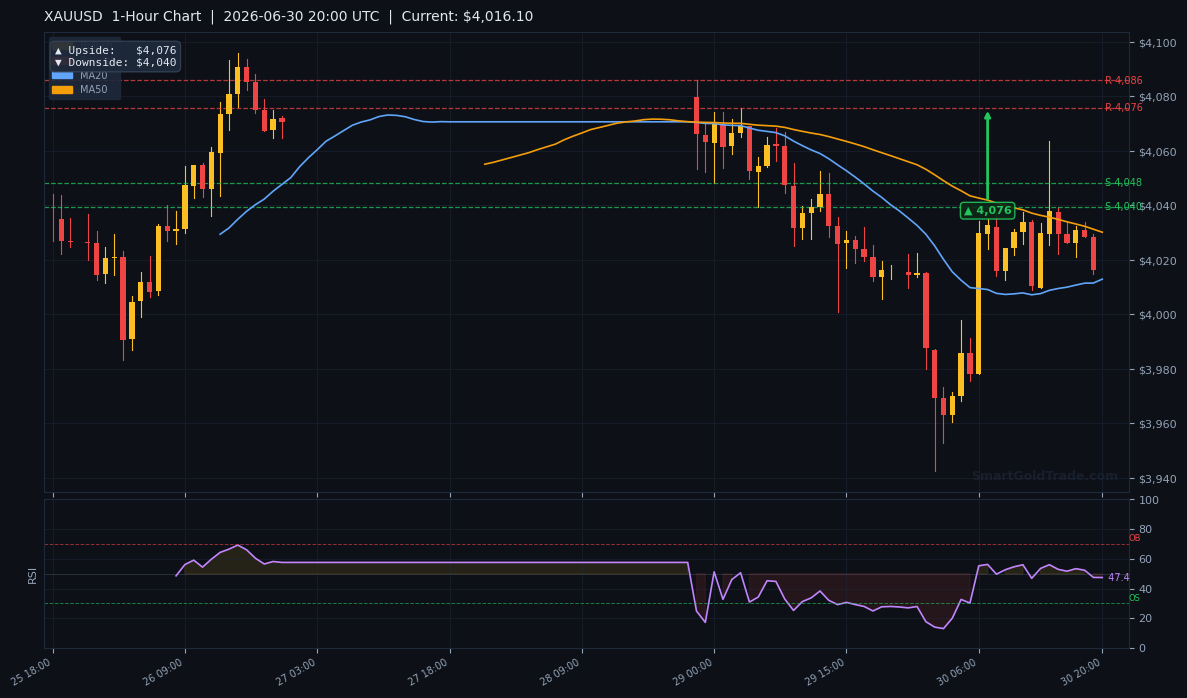Viewport: 1187px width, 698px height.
Task: Click the $3,940 price axis label
Action: pos(1157,479)
